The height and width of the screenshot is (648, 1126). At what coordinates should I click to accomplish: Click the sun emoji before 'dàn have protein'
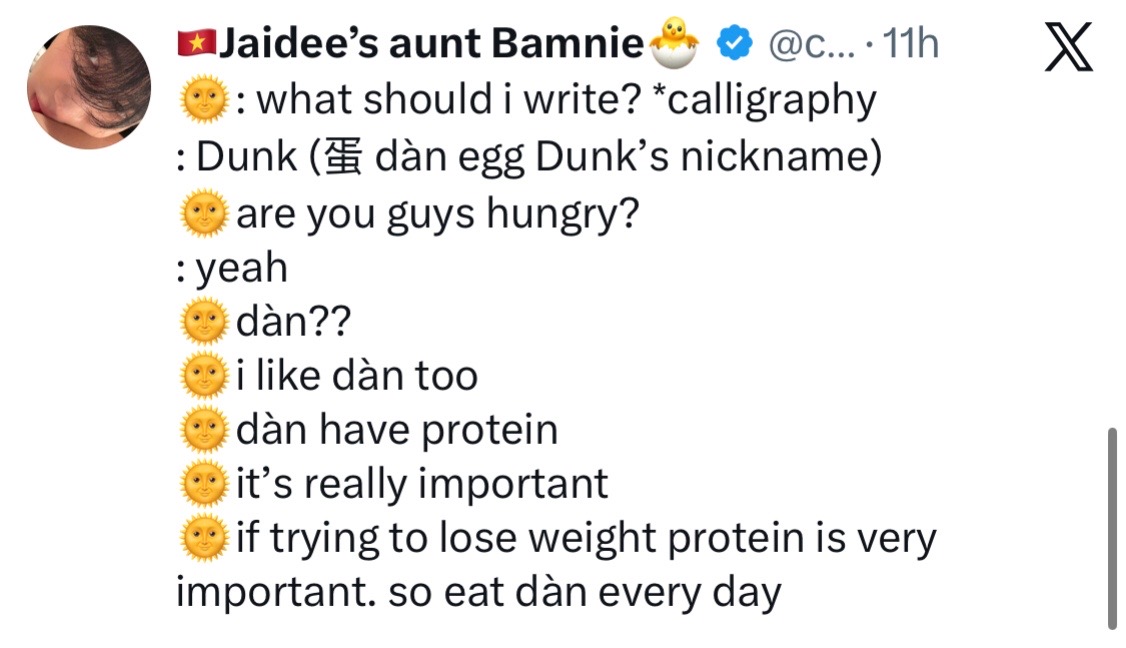[204, 429]
